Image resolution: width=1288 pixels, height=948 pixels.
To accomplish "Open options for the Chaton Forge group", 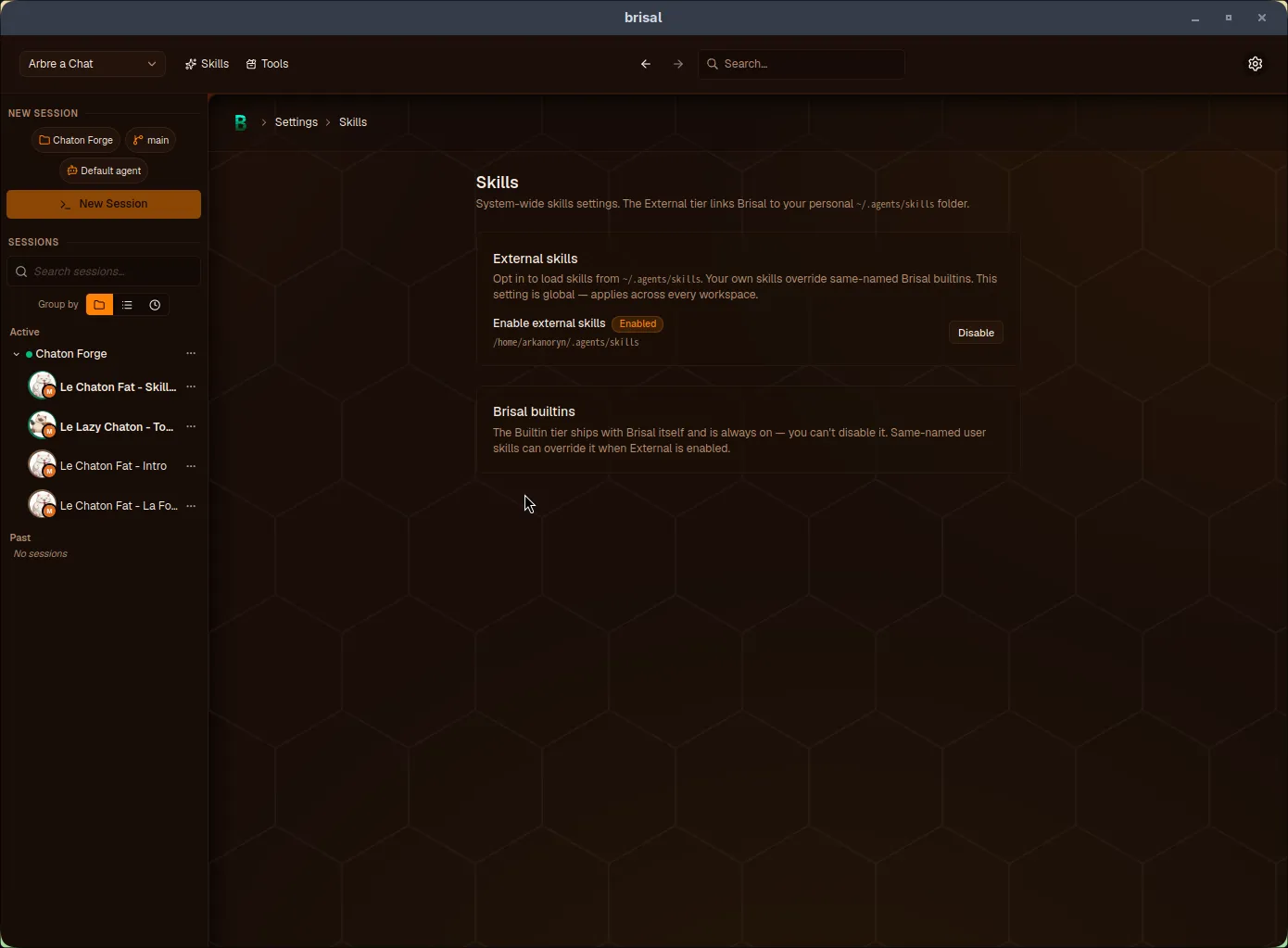I will (x=191, y=353).
